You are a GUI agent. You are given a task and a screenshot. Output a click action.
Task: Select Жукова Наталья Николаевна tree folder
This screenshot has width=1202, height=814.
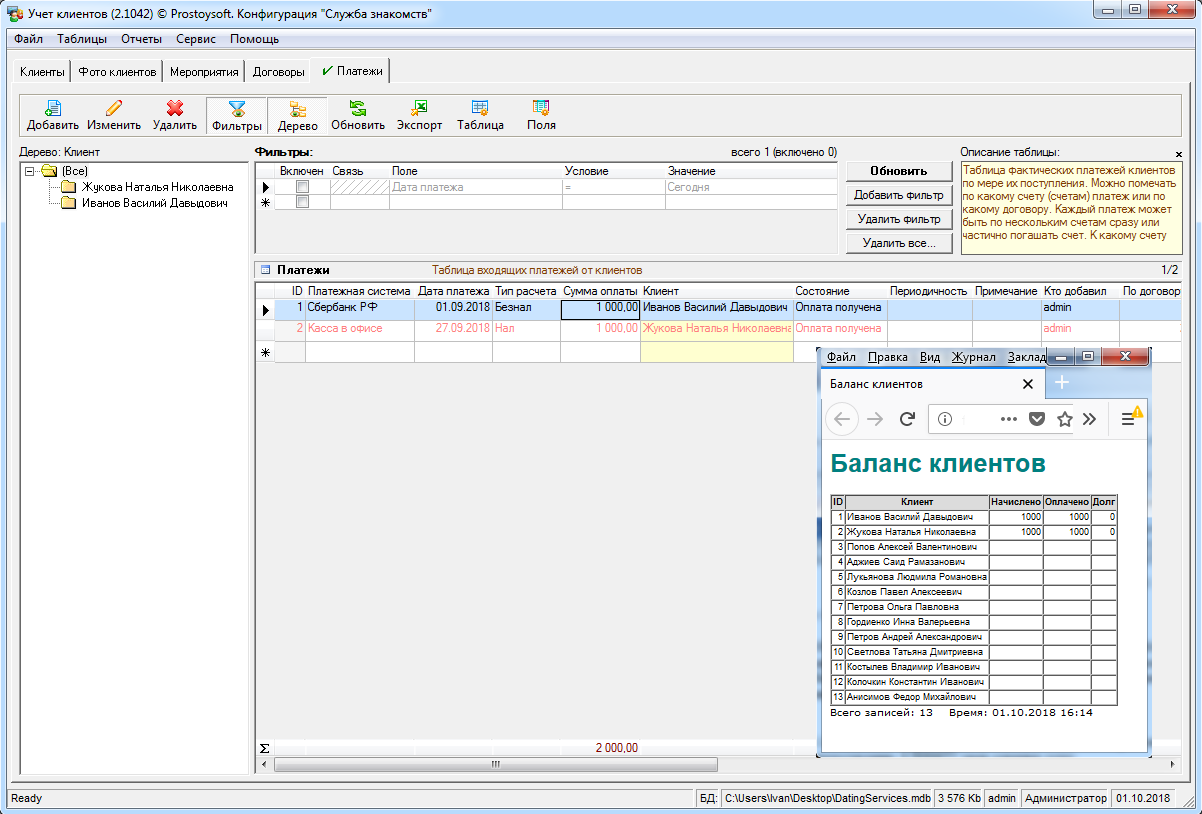(x=157, y=187)
